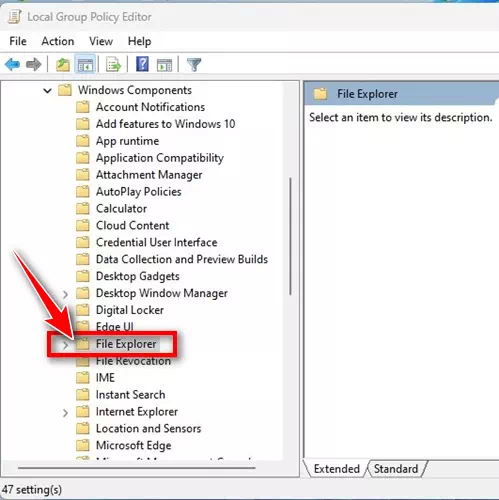Toggle Show/Hide Console Tree toolbar icon
Image resolution: width=499 pixels, height=500 pixels.
pos(85,65)
